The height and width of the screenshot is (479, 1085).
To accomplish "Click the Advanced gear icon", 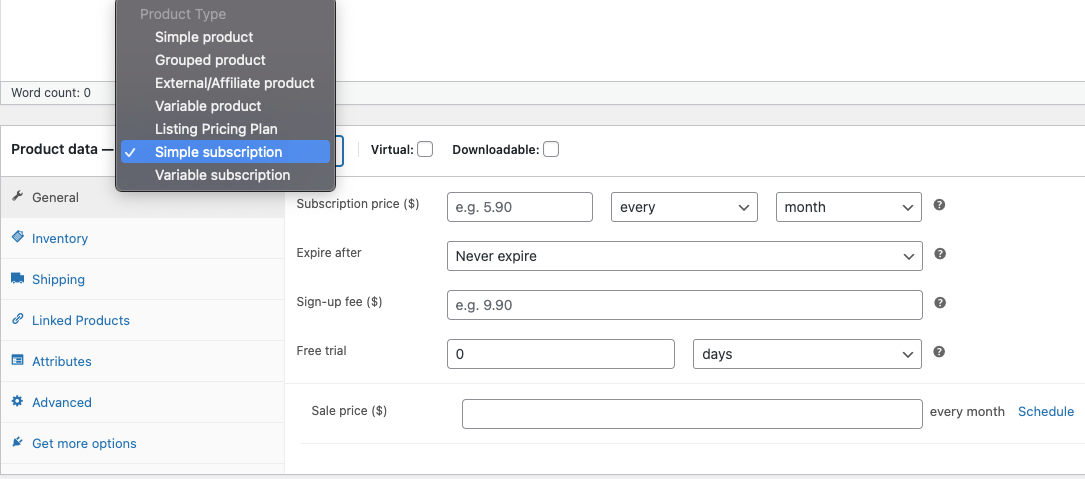I will [x=18, y=401].
